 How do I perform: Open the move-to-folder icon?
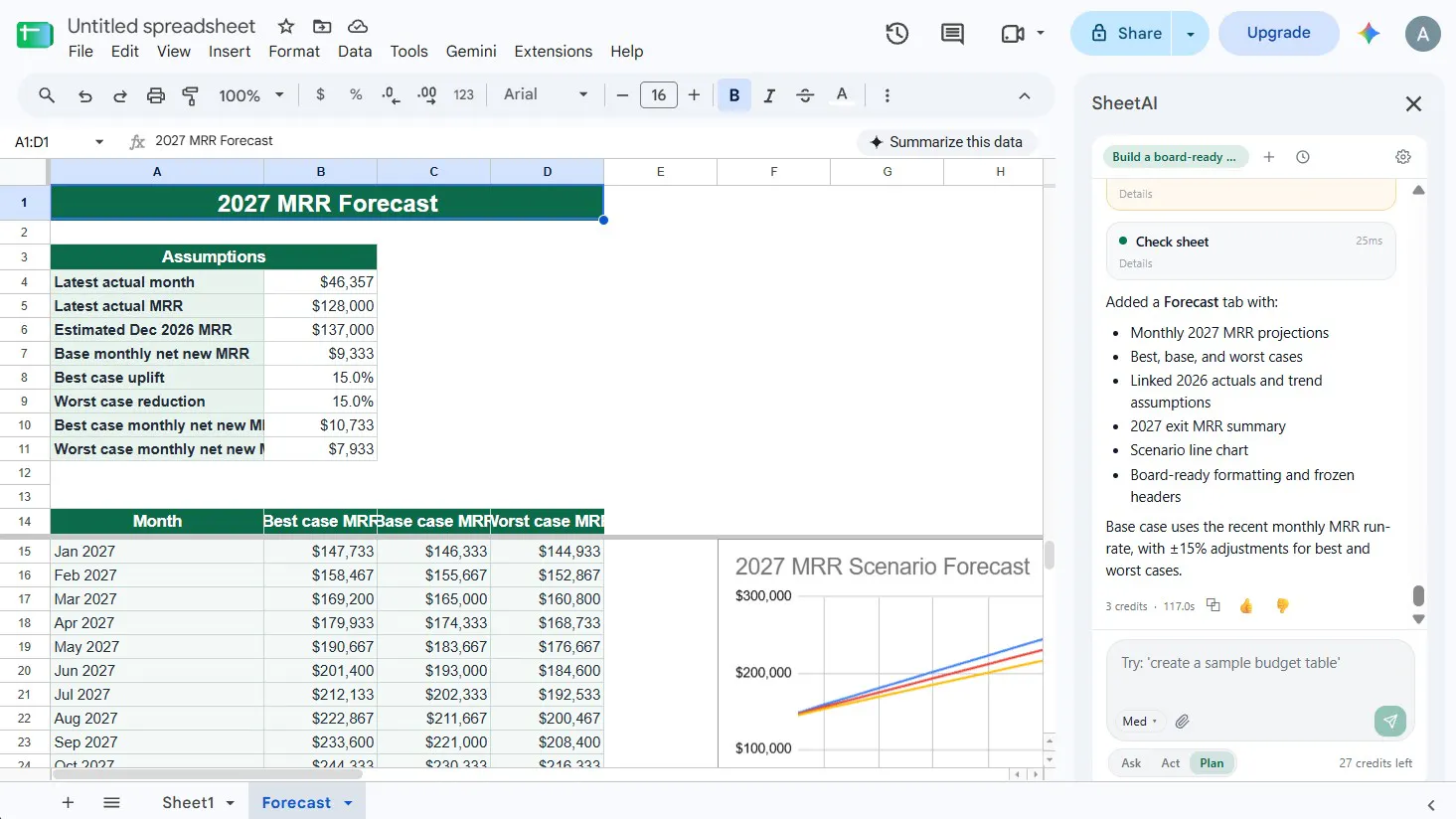tap(322, 27)
